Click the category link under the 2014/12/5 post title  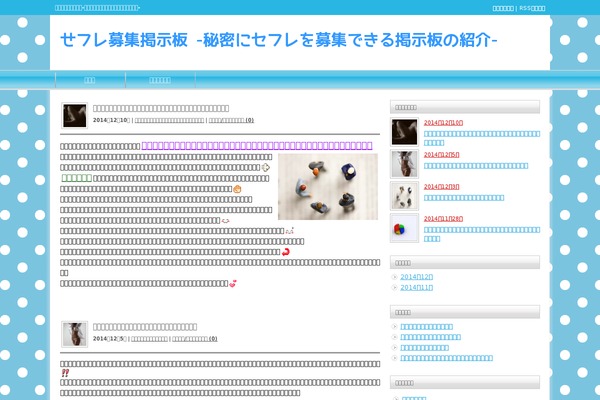[149, 339]
